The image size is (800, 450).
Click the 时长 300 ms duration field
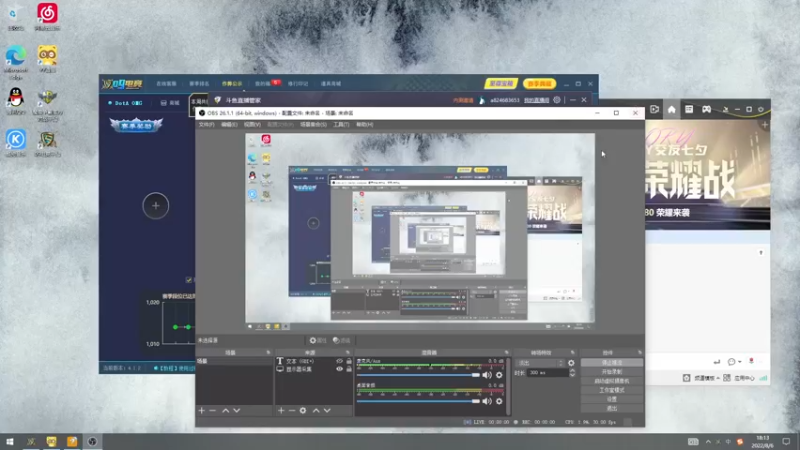point(548,373)
